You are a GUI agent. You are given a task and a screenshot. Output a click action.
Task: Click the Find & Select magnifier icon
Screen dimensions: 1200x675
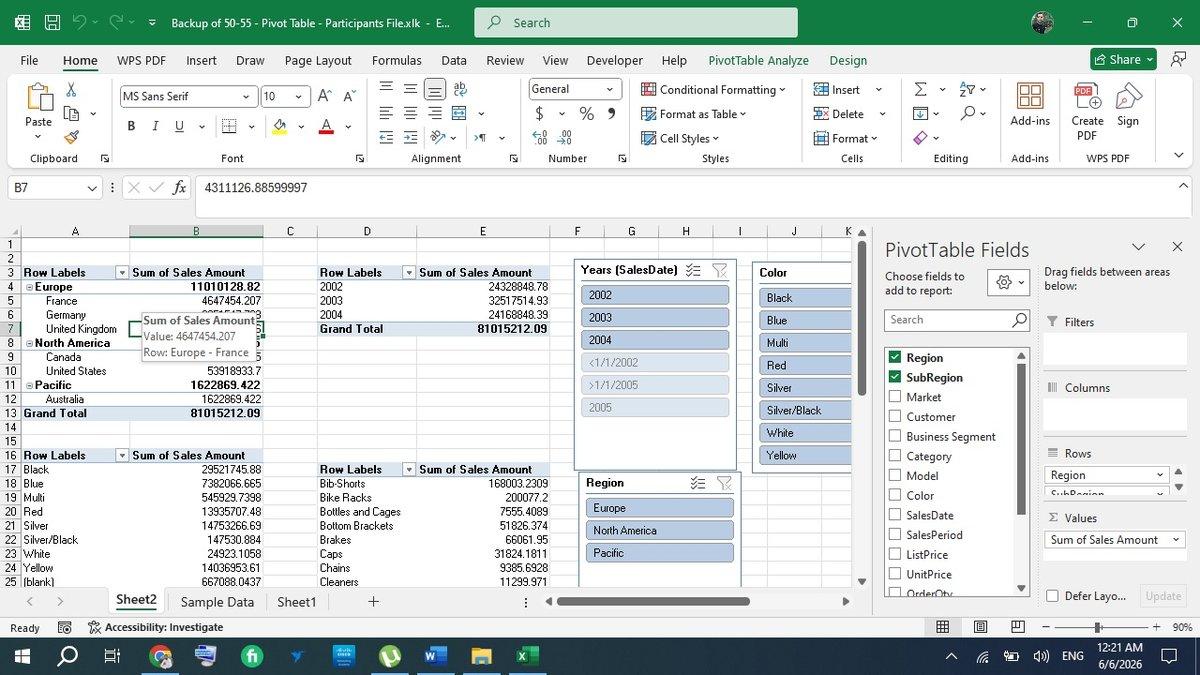967,114
